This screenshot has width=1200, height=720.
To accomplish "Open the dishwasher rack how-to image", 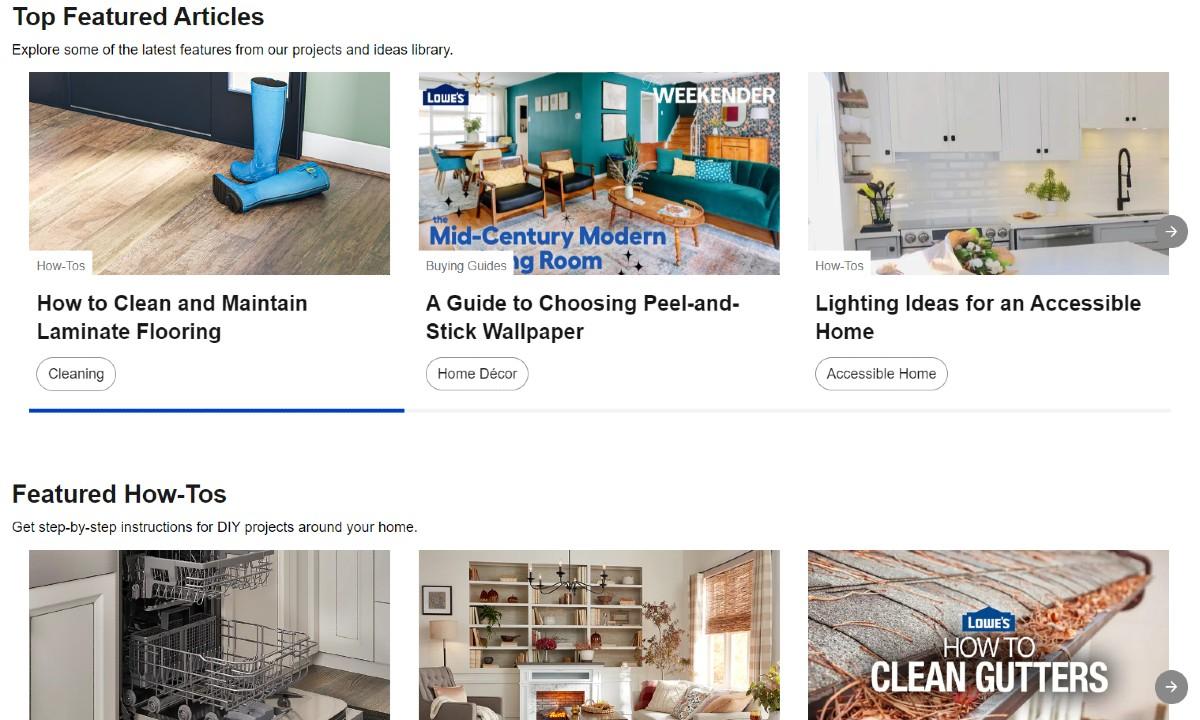I will (209, 635).
